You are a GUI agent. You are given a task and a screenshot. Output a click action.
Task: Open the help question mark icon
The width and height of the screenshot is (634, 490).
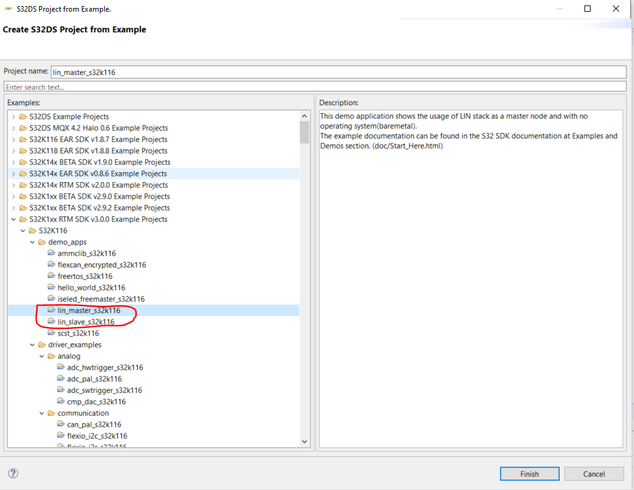click(13, 473)
